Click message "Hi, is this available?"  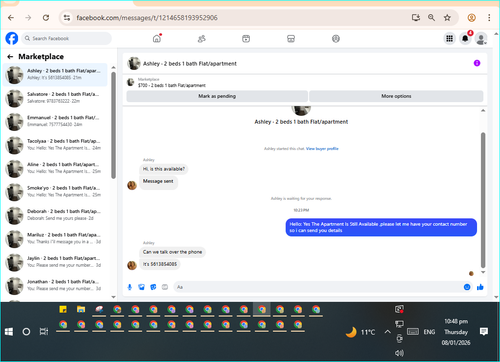click(164, 169)
